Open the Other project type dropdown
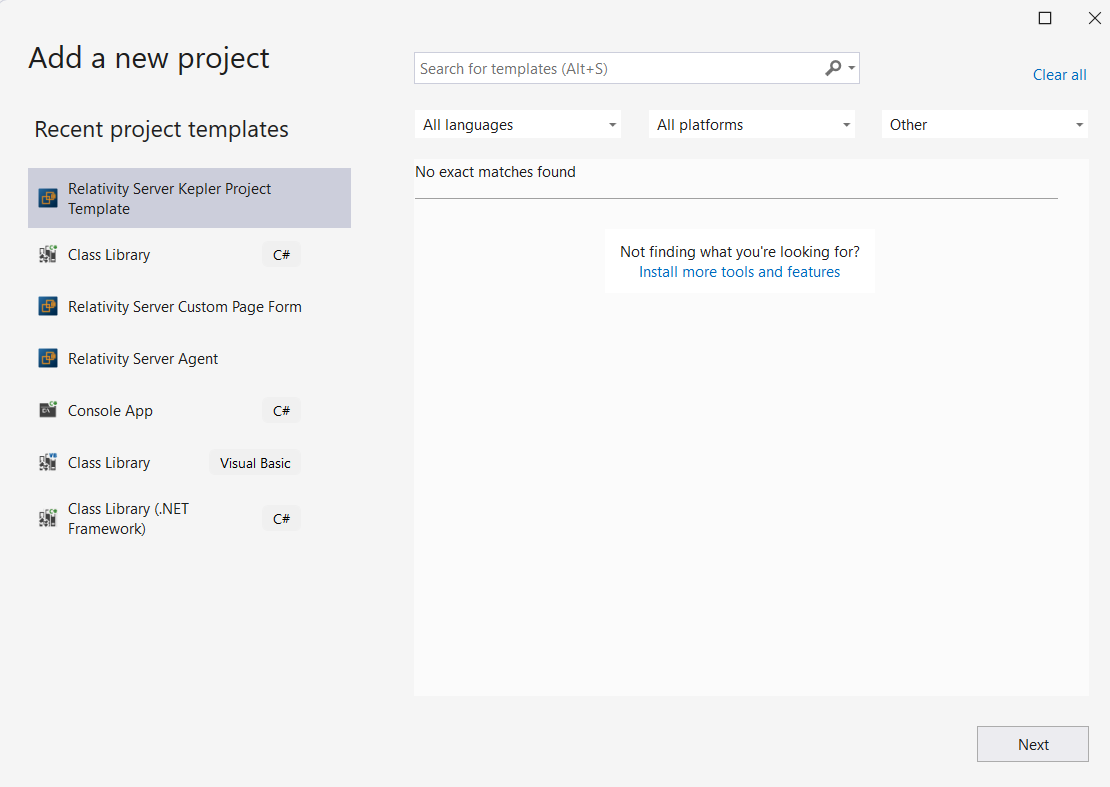 pyautogui.click(x=985, y=125)
